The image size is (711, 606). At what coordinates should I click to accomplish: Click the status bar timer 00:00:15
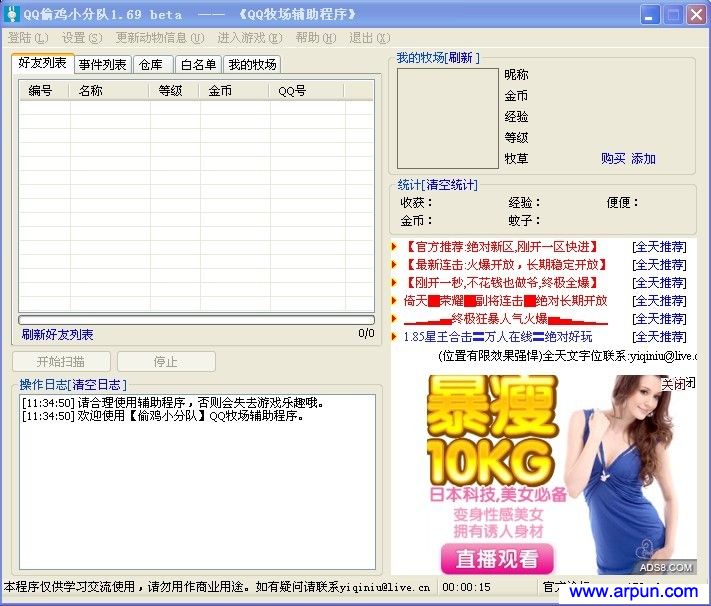click(x=466, y=587)
